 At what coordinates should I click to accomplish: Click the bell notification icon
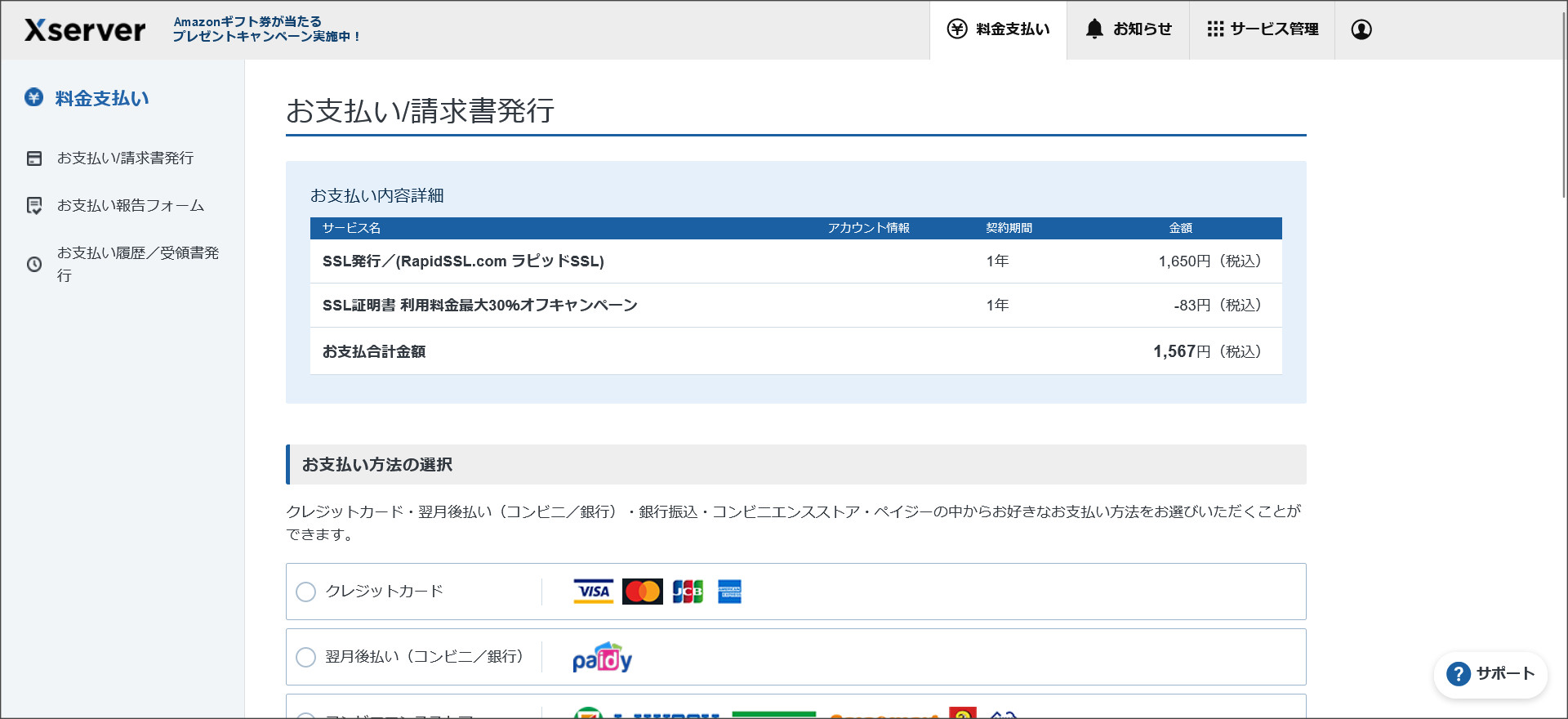pos(1094,29)
